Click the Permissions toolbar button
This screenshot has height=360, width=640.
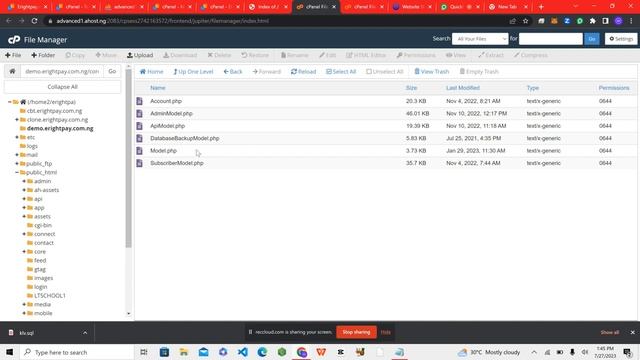tap(416, 55)
